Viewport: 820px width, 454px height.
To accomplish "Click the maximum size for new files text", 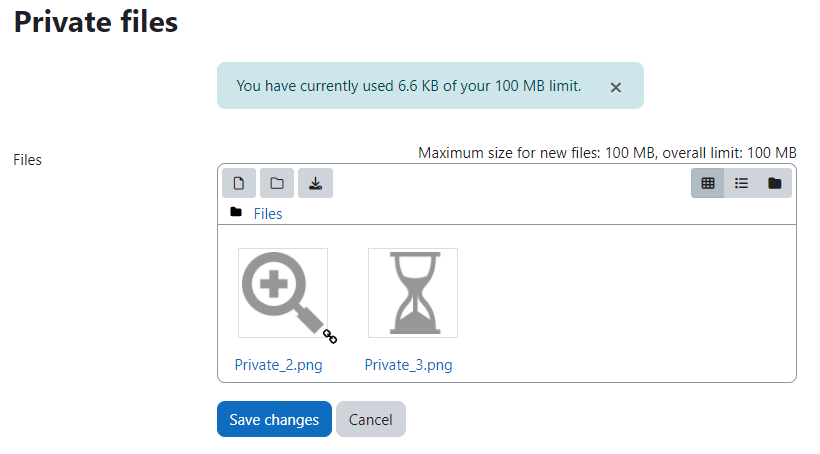I will tap(607, 153).
